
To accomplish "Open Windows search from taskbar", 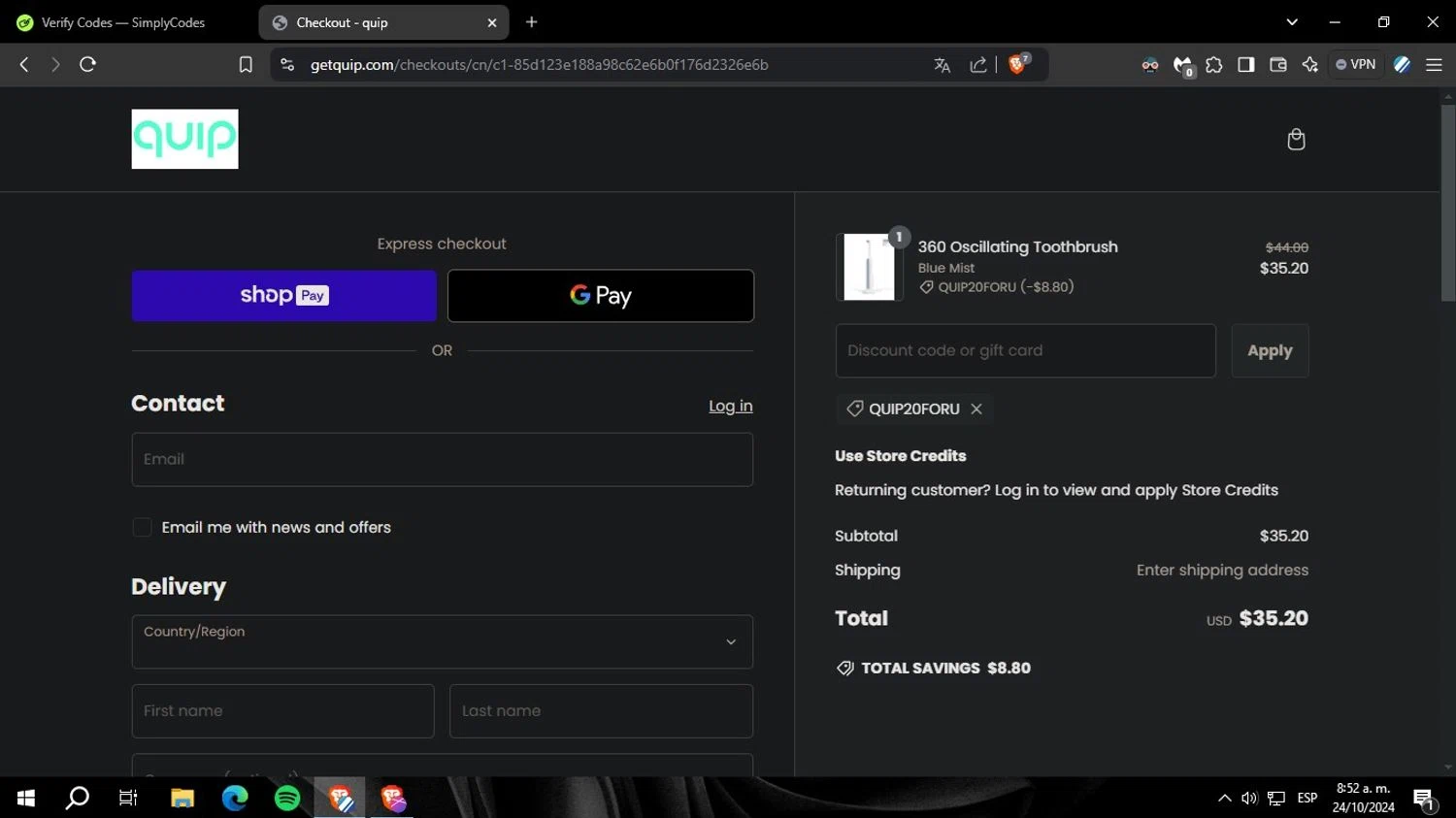I will (77, 798).
